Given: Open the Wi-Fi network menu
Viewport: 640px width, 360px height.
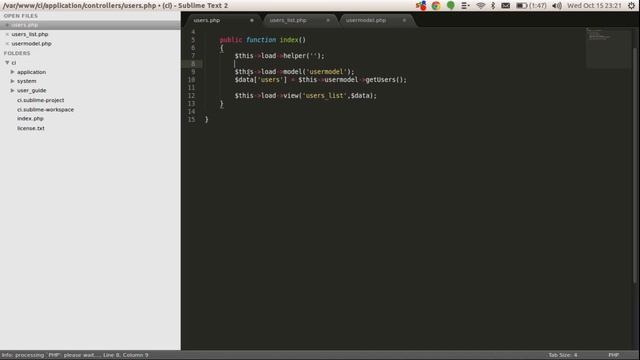Looking at the screenshot, I should 480,6.
